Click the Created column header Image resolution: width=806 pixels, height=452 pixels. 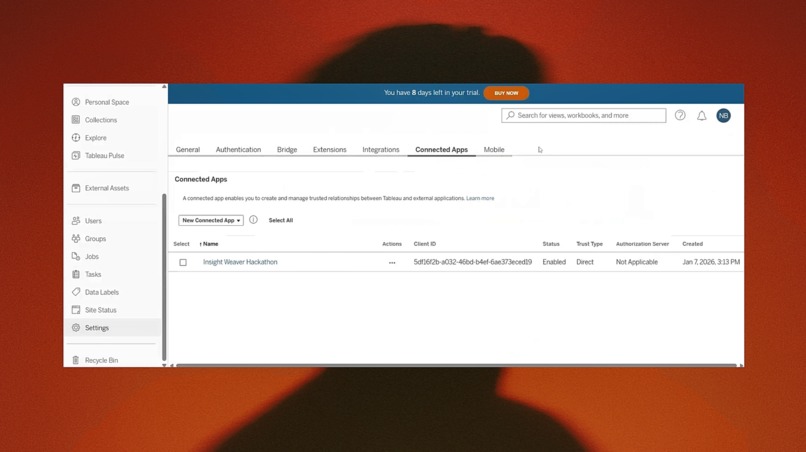click(x=692, y=244)
